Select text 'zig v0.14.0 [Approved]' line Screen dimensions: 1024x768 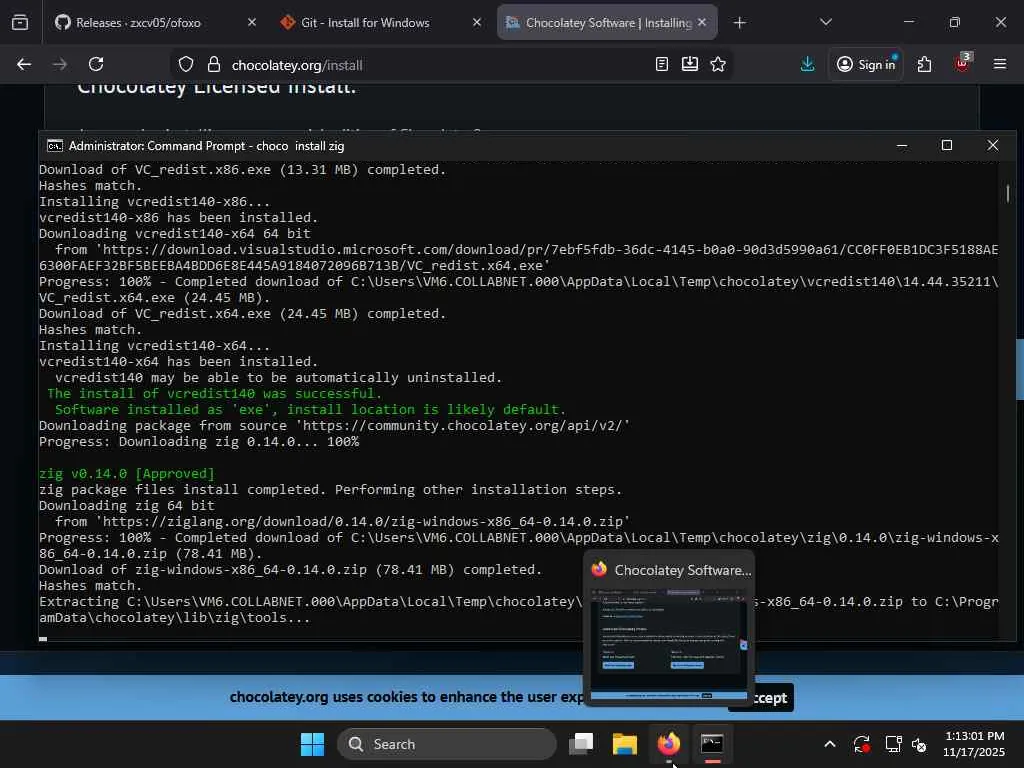[127, 473]
